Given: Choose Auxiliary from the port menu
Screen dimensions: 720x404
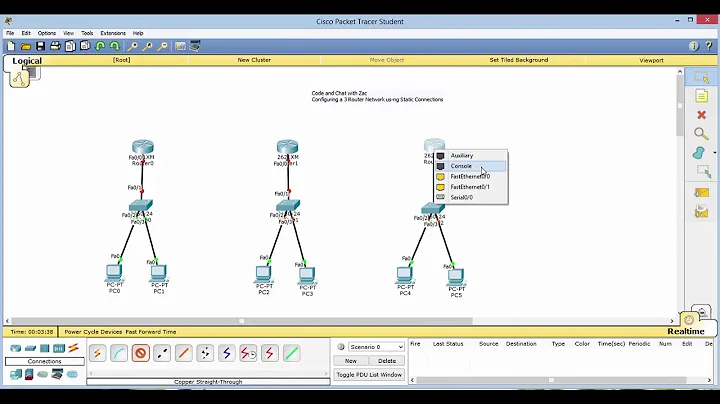Looking at the screenshot, I should [x=471, y=156].
